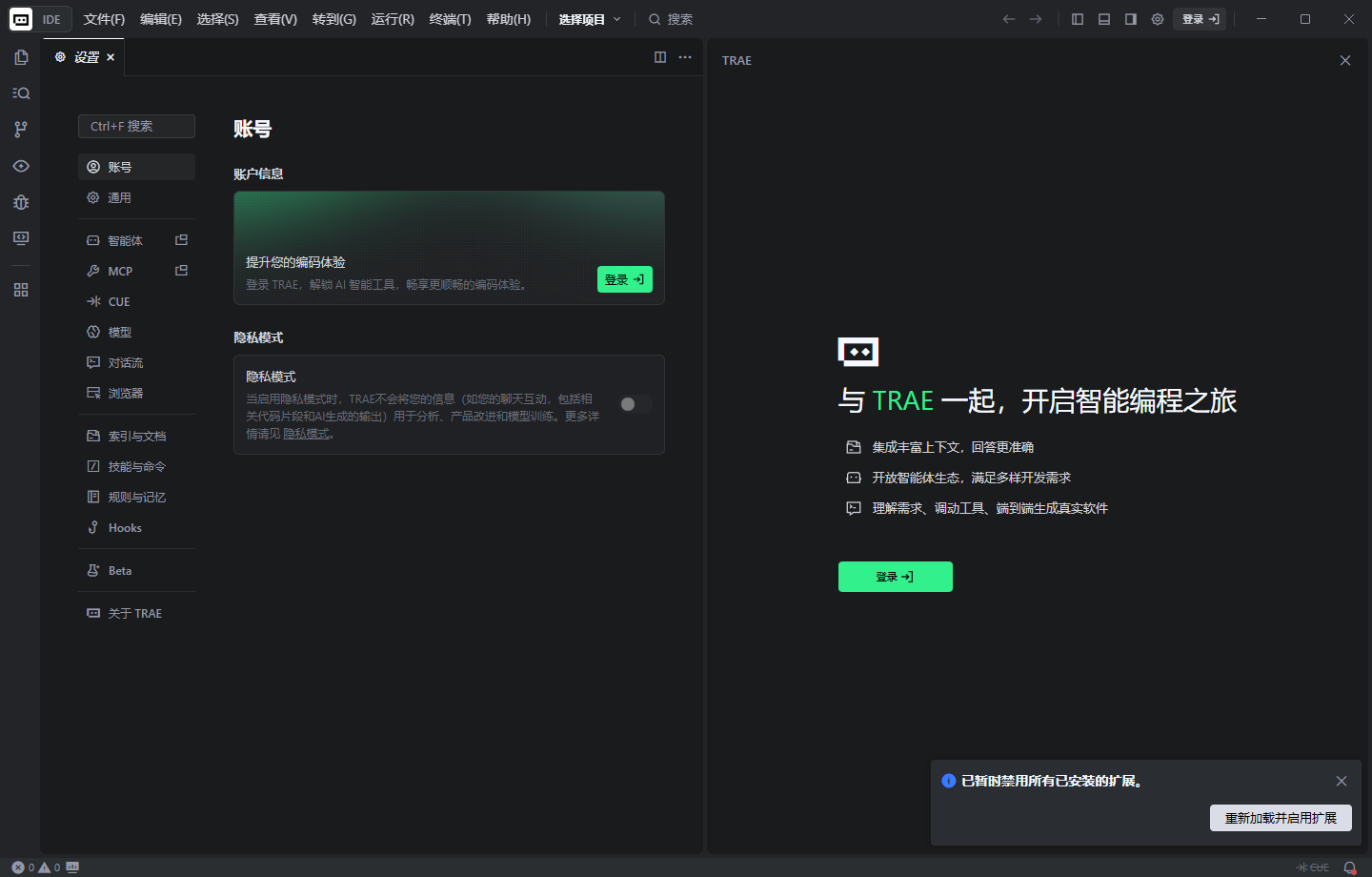
Task: Expand the 选择项目 project dropdown
Action: (590, 19)
